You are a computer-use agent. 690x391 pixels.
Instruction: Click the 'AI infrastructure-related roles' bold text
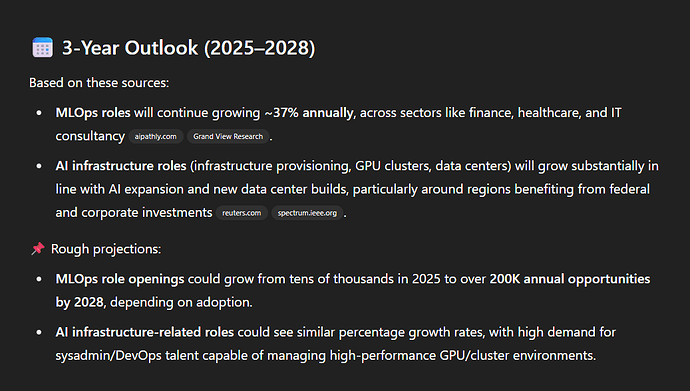145,332
